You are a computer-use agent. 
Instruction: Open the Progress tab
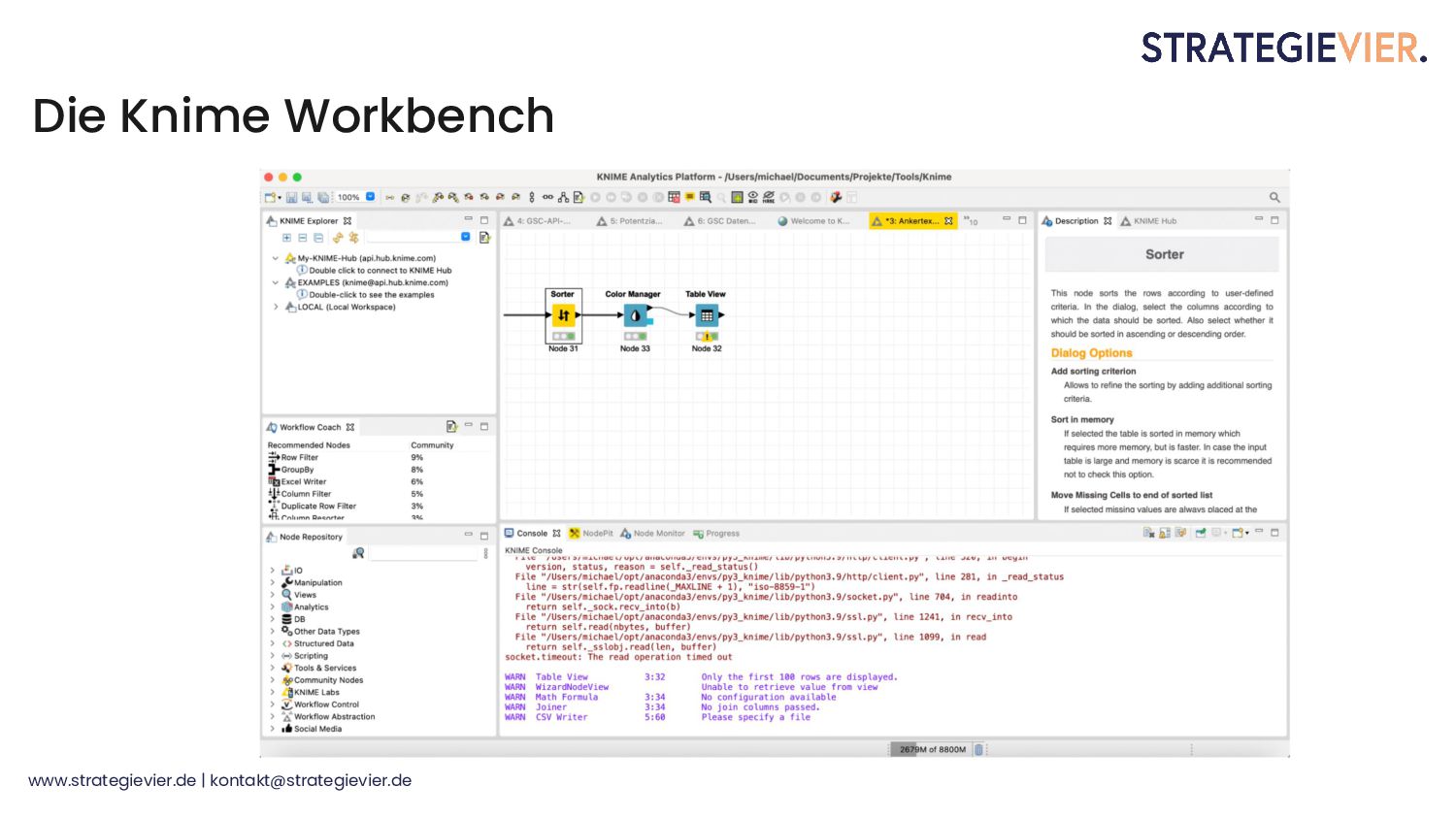tap(716, 534)
